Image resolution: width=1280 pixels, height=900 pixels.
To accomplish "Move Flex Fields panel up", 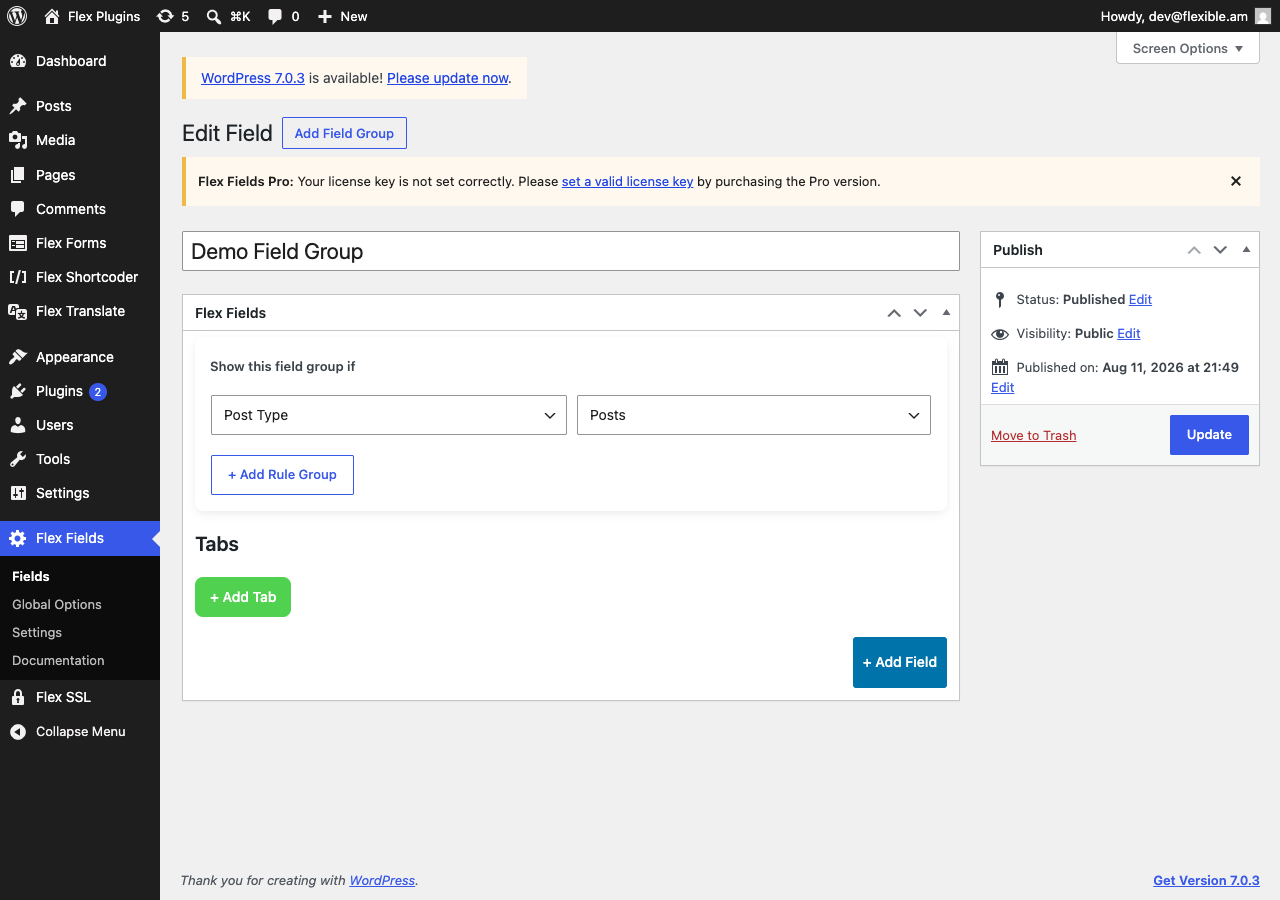I will pyautogui.click(x=894, y=313).
